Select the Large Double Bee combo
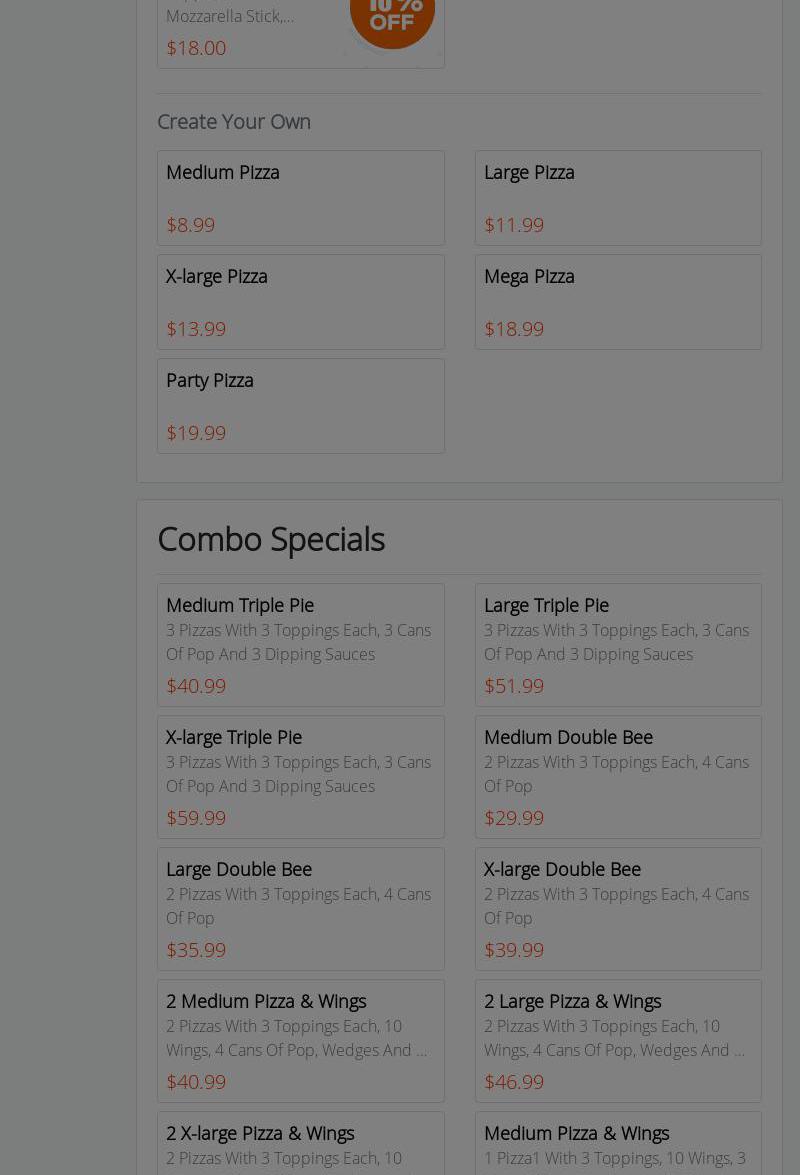The image size is (800, 1175). click(300, 909)
